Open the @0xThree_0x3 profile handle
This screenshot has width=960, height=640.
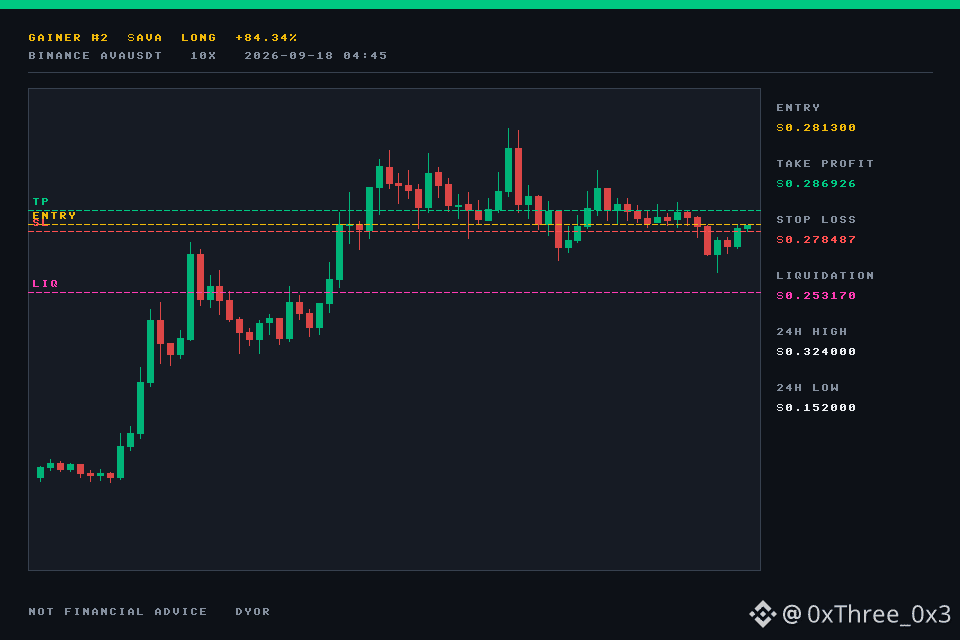pyautogui.click(x=866, y=614)
